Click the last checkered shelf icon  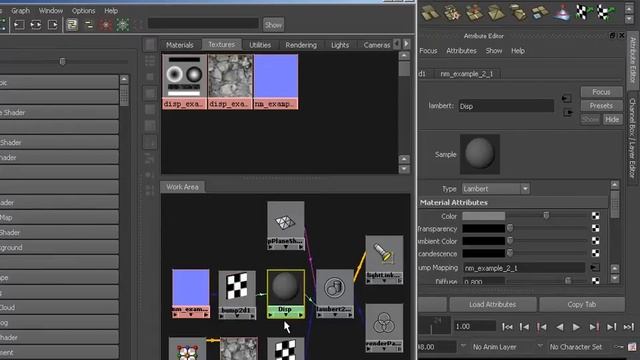point(605,12)
